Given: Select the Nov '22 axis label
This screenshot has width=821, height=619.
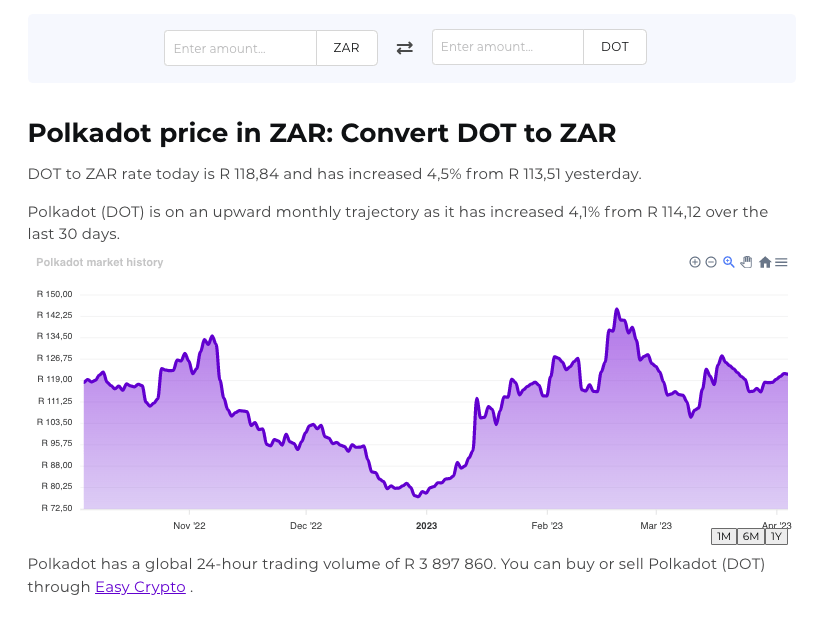Looking at the screenshot, I should [188, 525].
